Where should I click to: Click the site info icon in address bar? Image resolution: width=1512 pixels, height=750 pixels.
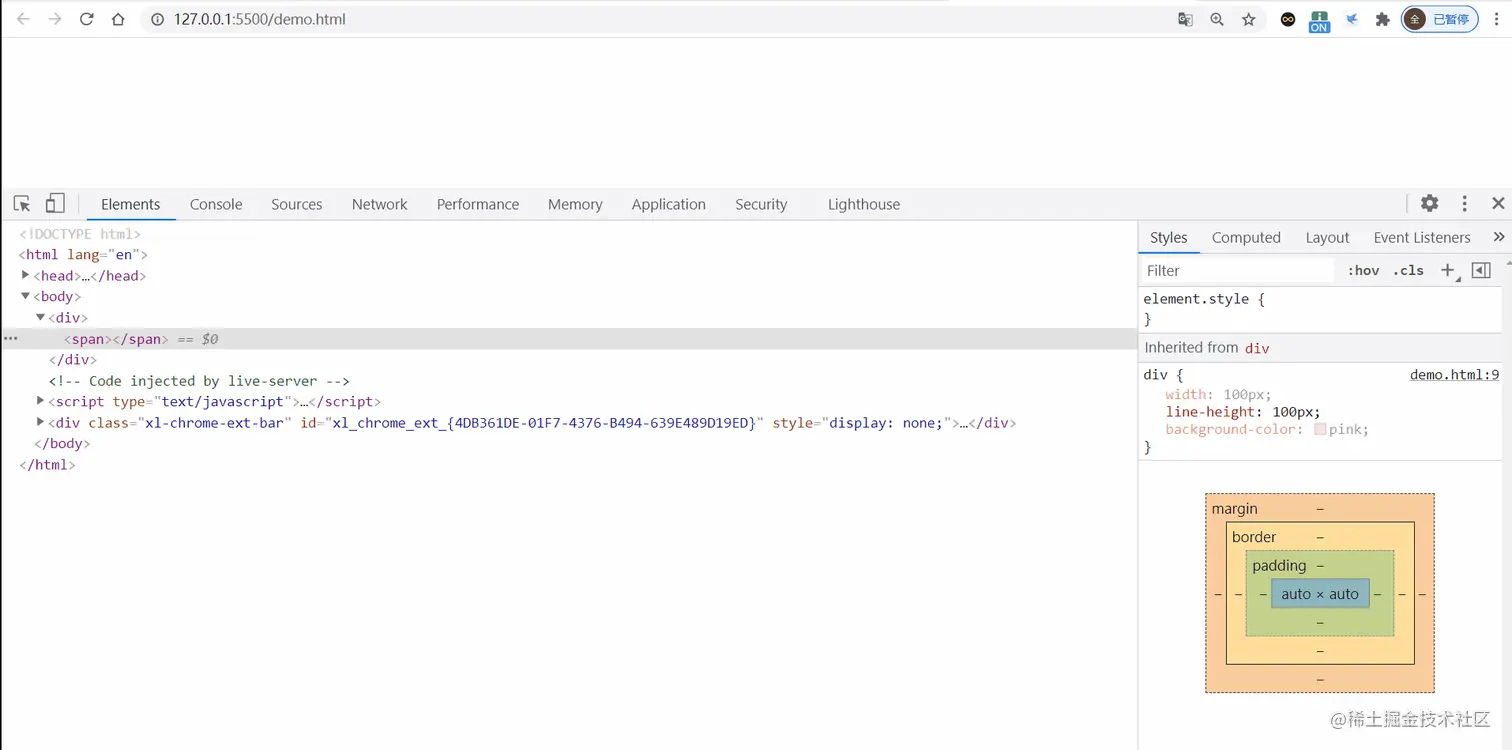157,19
